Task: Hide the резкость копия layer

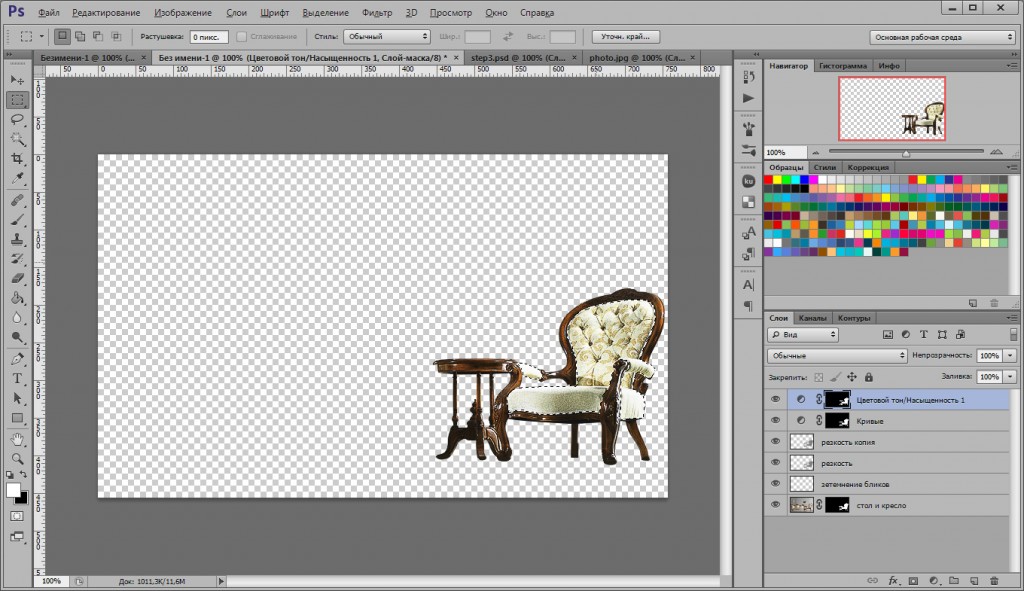Action: (x=775, y=441)
